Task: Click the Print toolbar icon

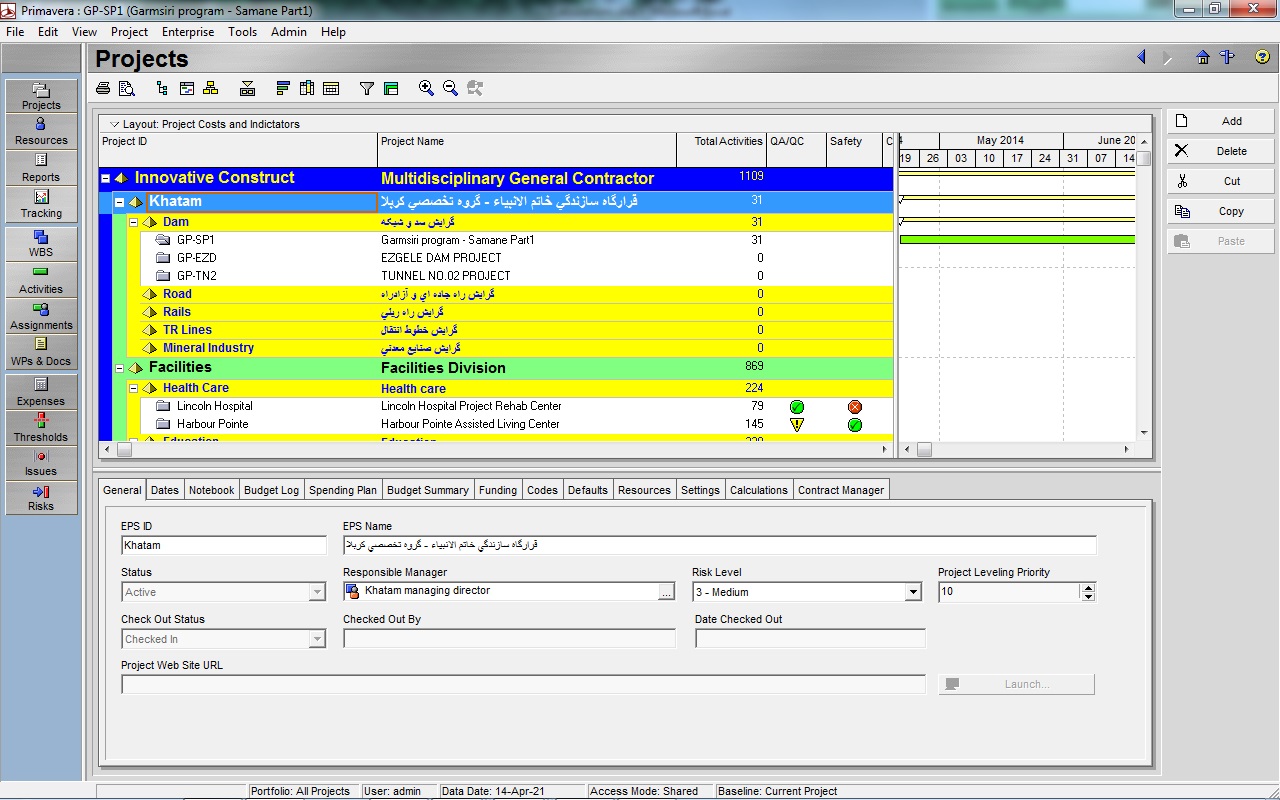Action: (103, 88)
